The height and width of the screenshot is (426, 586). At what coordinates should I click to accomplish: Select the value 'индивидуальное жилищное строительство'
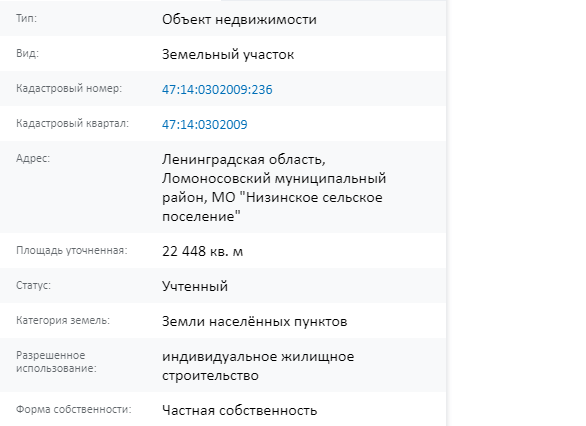pyautogui.click(x=258, y=366)
